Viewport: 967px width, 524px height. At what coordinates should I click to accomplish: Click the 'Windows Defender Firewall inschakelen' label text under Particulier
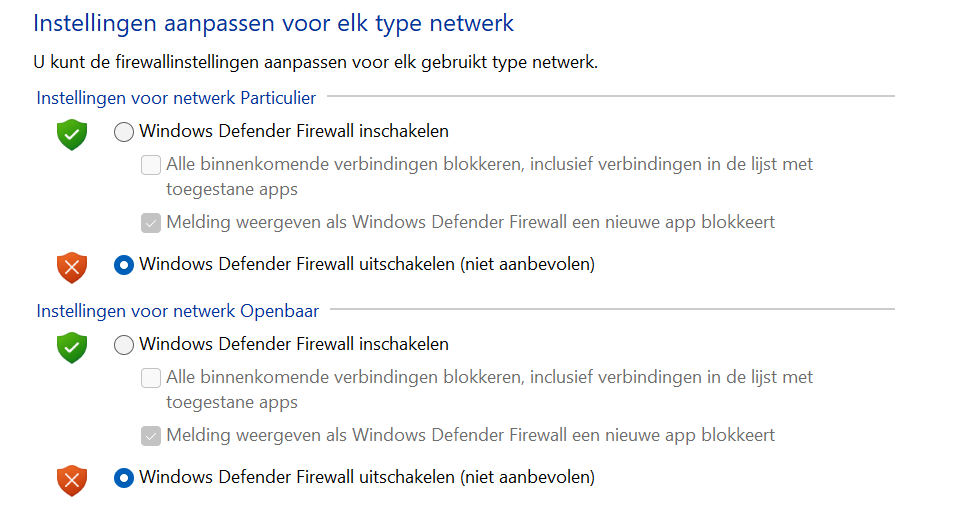coord(294,131)
